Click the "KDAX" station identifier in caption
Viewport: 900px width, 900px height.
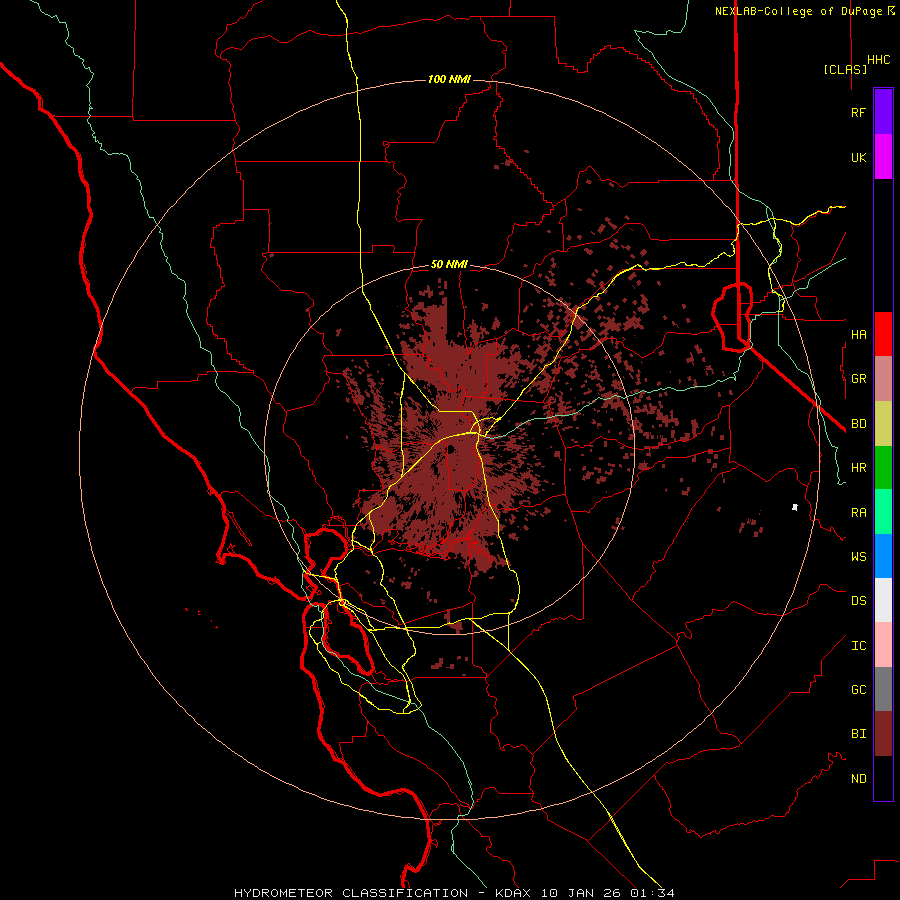pos(512,893)
